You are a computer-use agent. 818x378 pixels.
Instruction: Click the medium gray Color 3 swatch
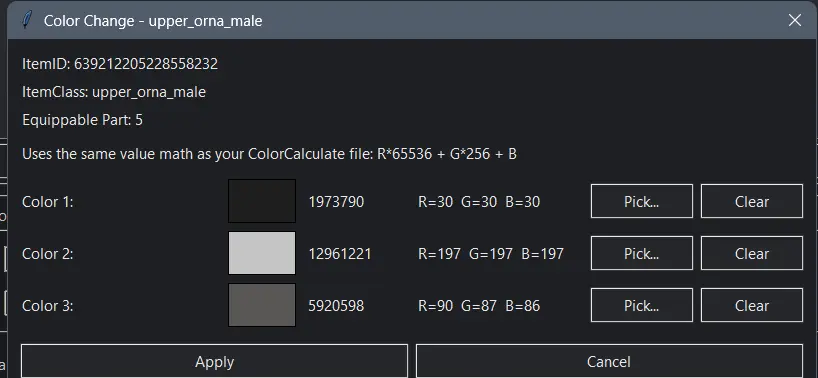tap(262, 305)
